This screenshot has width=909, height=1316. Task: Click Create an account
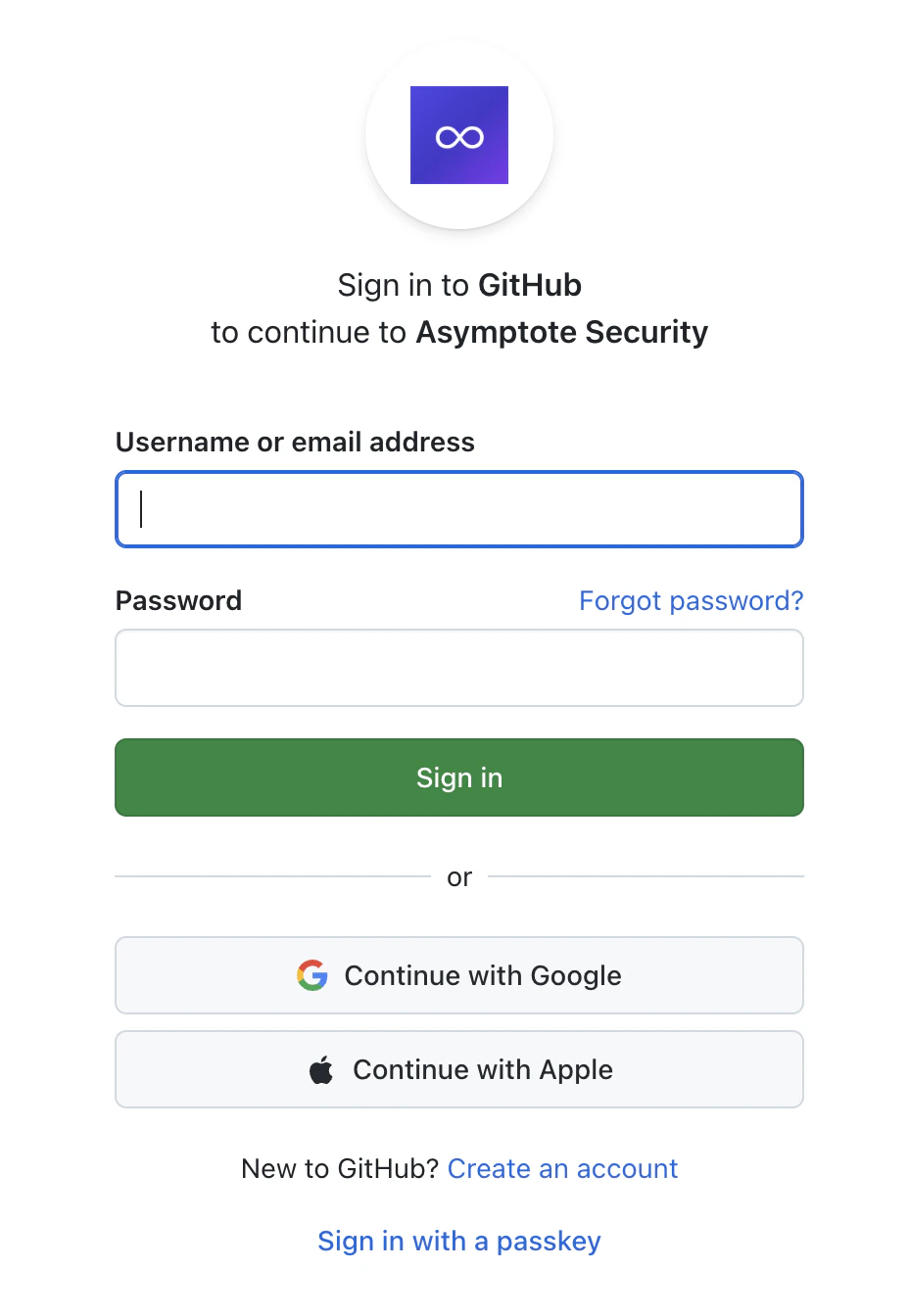(562, 1168)
